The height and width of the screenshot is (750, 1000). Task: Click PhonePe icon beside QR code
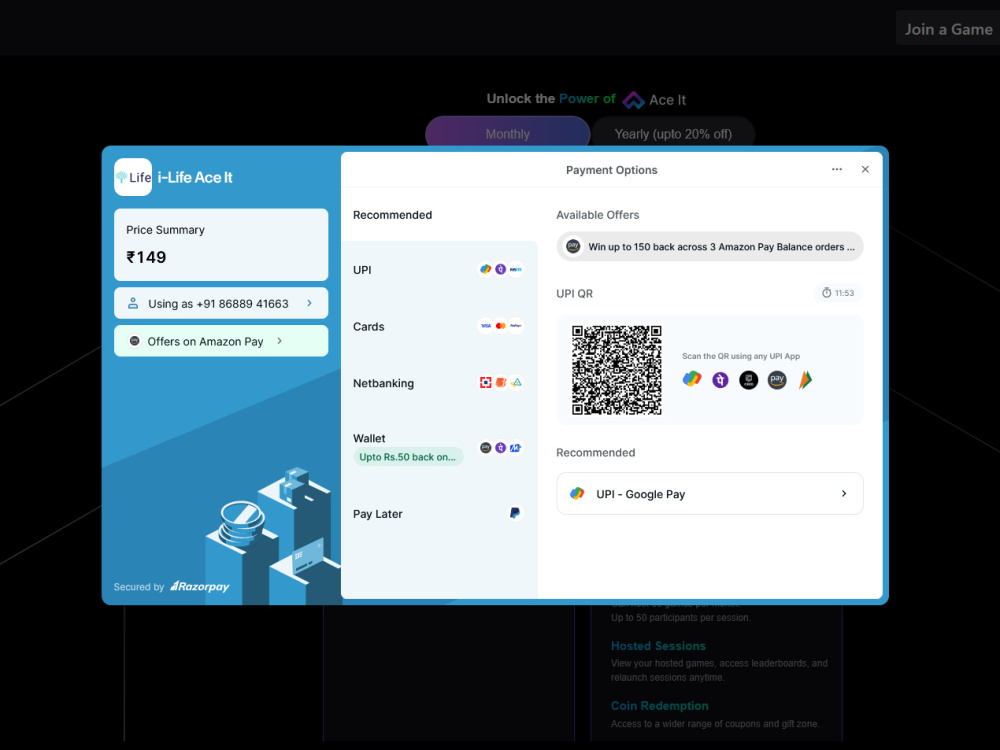click(720, 380)
